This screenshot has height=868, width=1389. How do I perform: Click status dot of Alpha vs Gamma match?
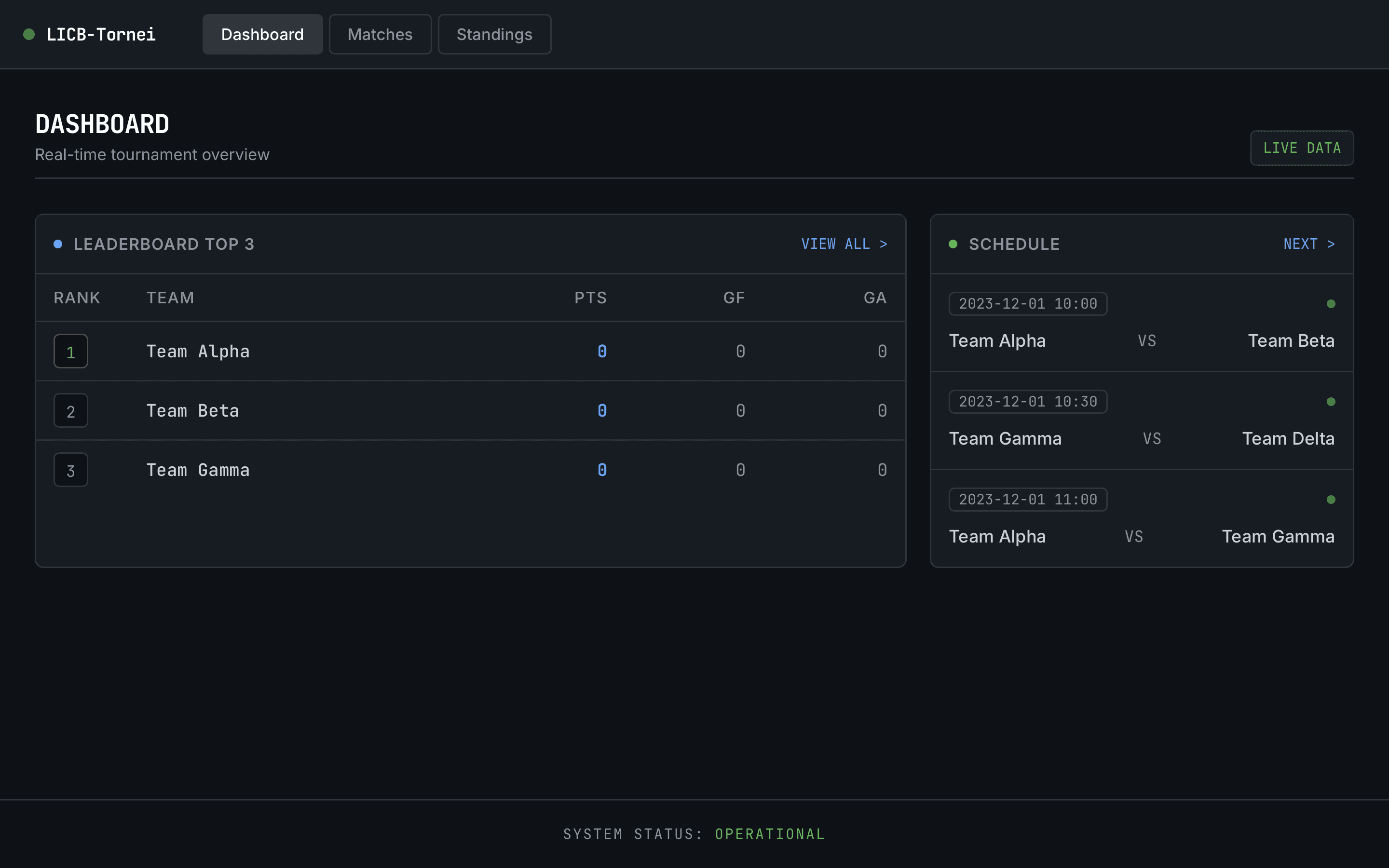[1331, 500]
